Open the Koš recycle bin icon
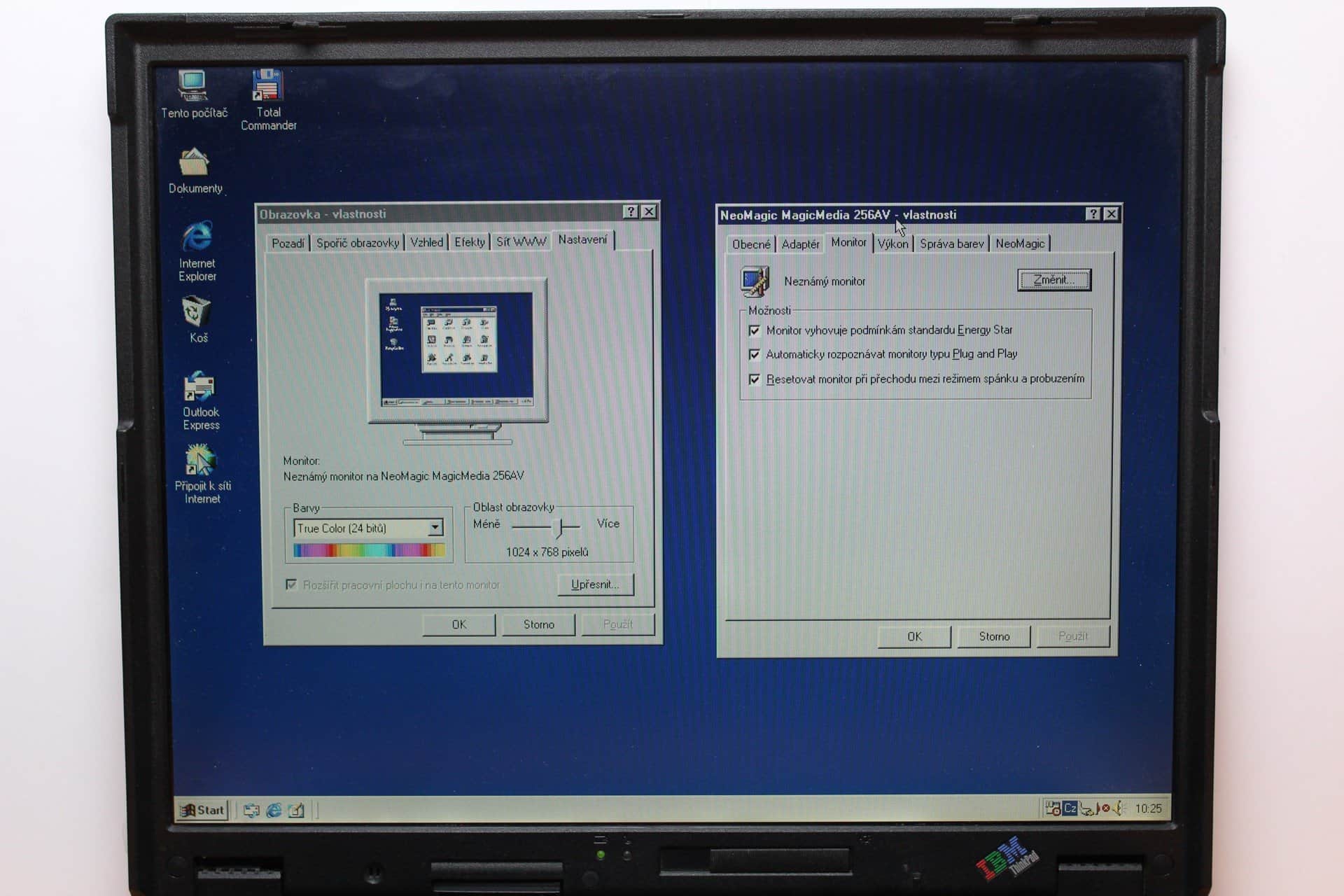Screen dimensions: 1344x896 pos(197,312)
